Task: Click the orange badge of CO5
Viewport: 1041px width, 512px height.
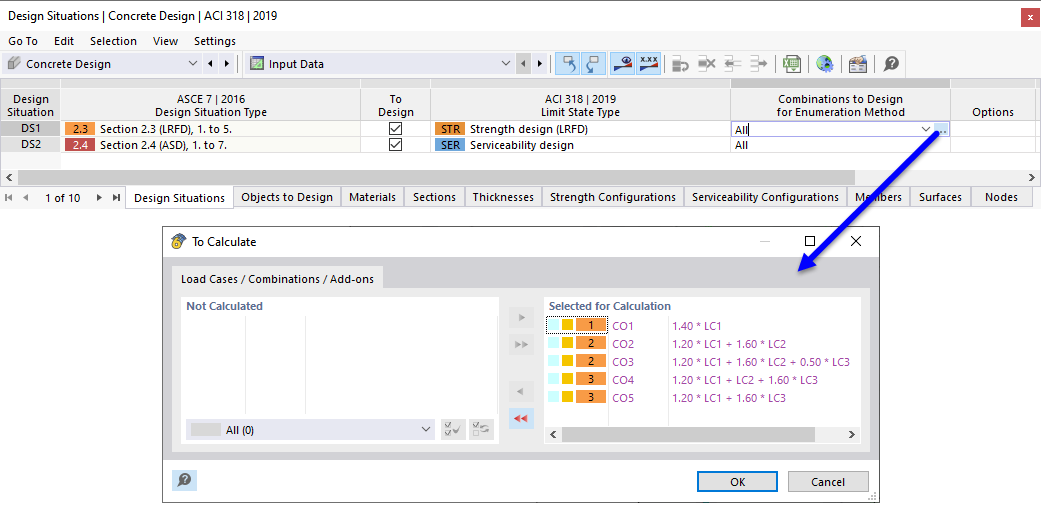Action: [591, 398]
